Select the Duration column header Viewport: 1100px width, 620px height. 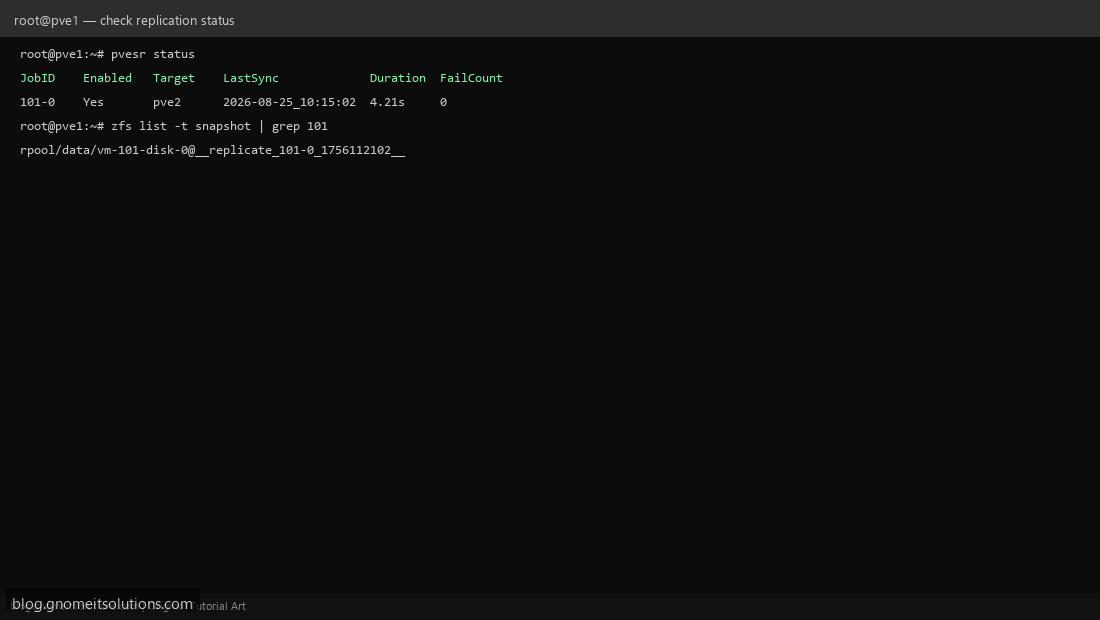coord(398,78)
